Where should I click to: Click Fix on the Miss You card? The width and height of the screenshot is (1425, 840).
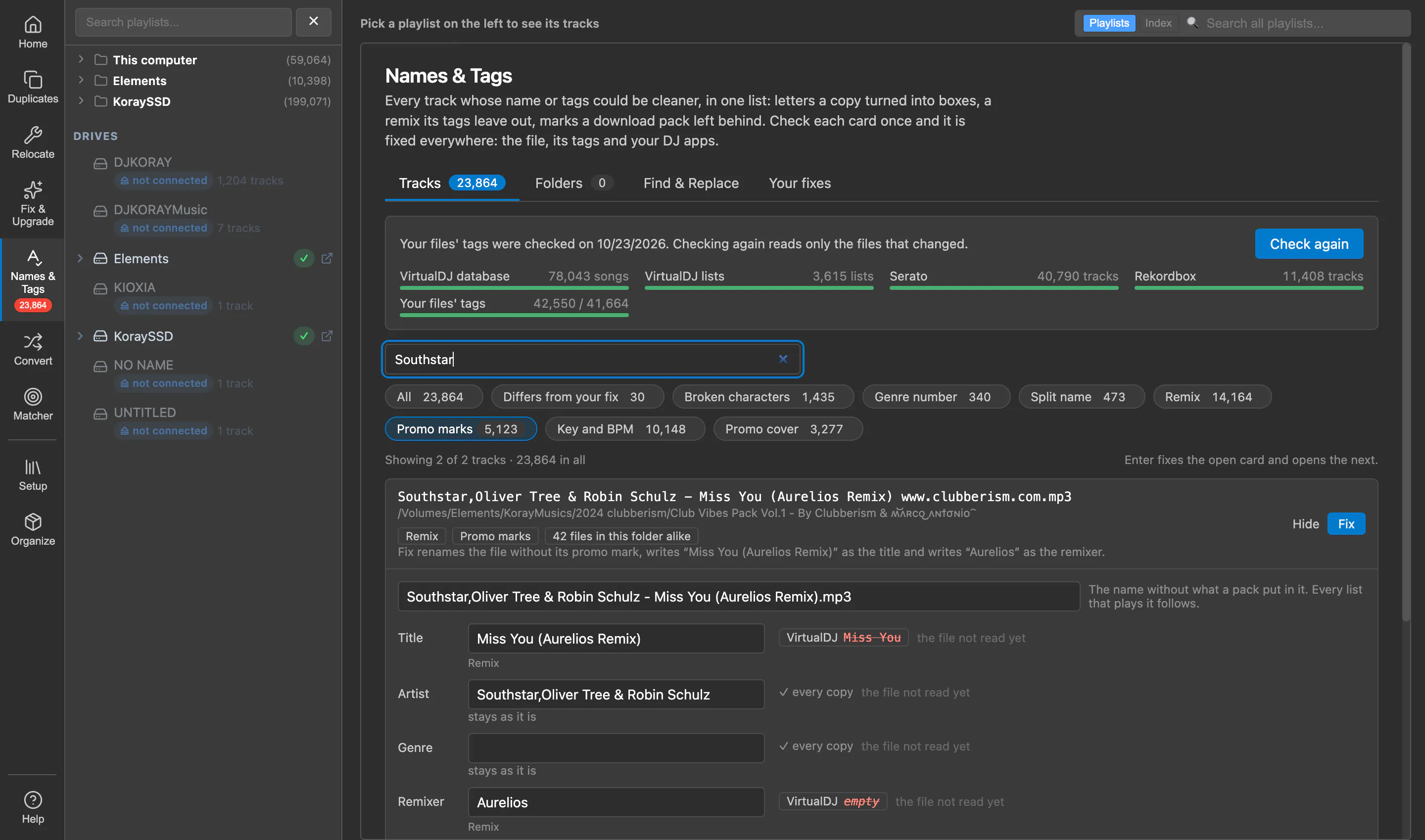coord(1346,523)
